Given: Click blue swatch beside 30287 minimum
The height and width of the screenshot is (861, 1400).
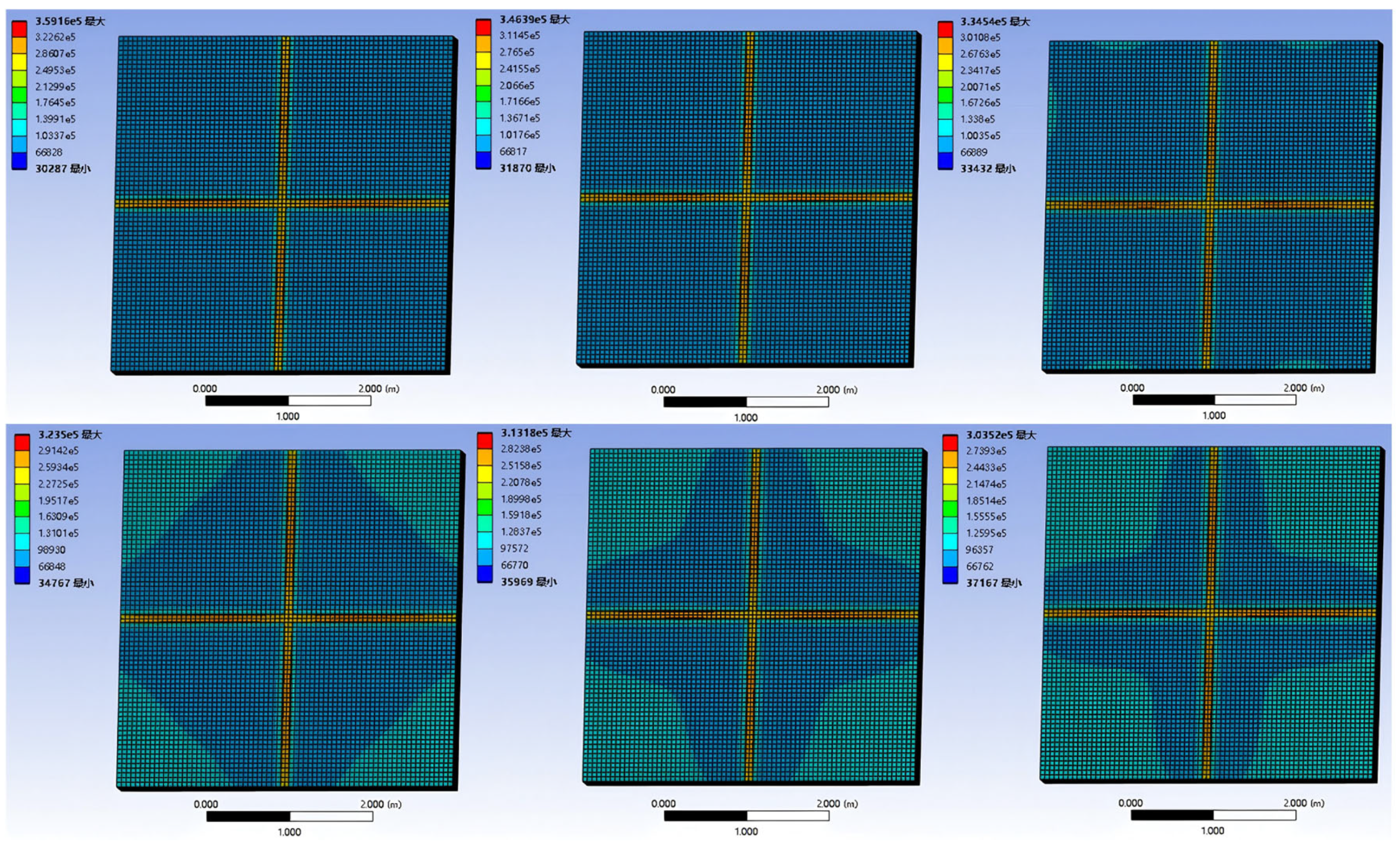Looking at the screenshot, I should coord(20,161).
